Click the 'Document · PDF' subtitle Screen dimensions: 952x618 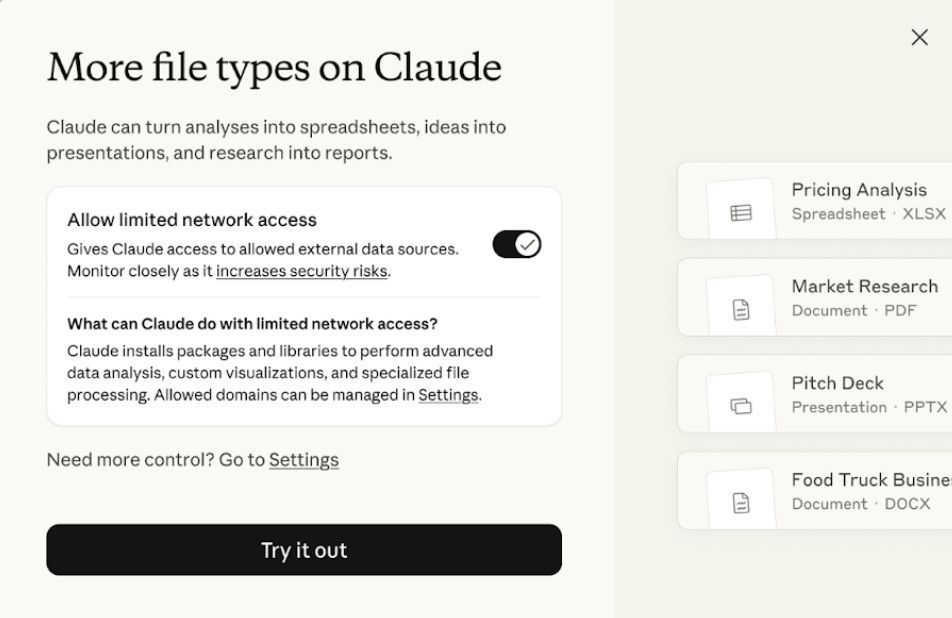(x=853, y=310)
